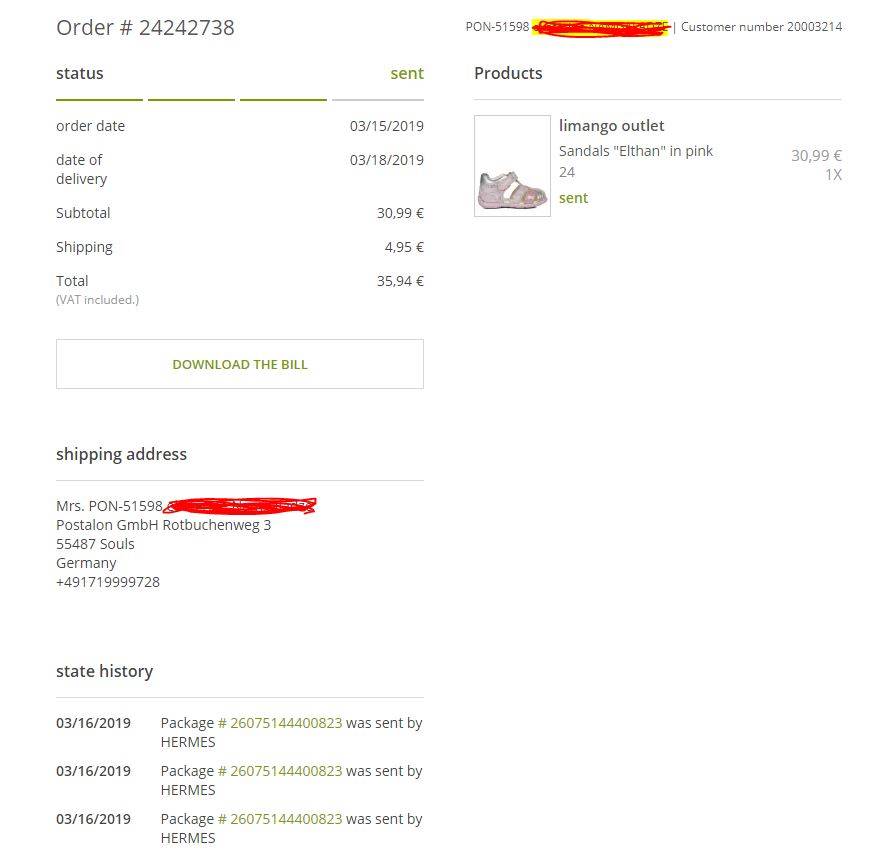Click the green sent label under product
Viewport: 883px width, 850px height.
coord(573,198)
